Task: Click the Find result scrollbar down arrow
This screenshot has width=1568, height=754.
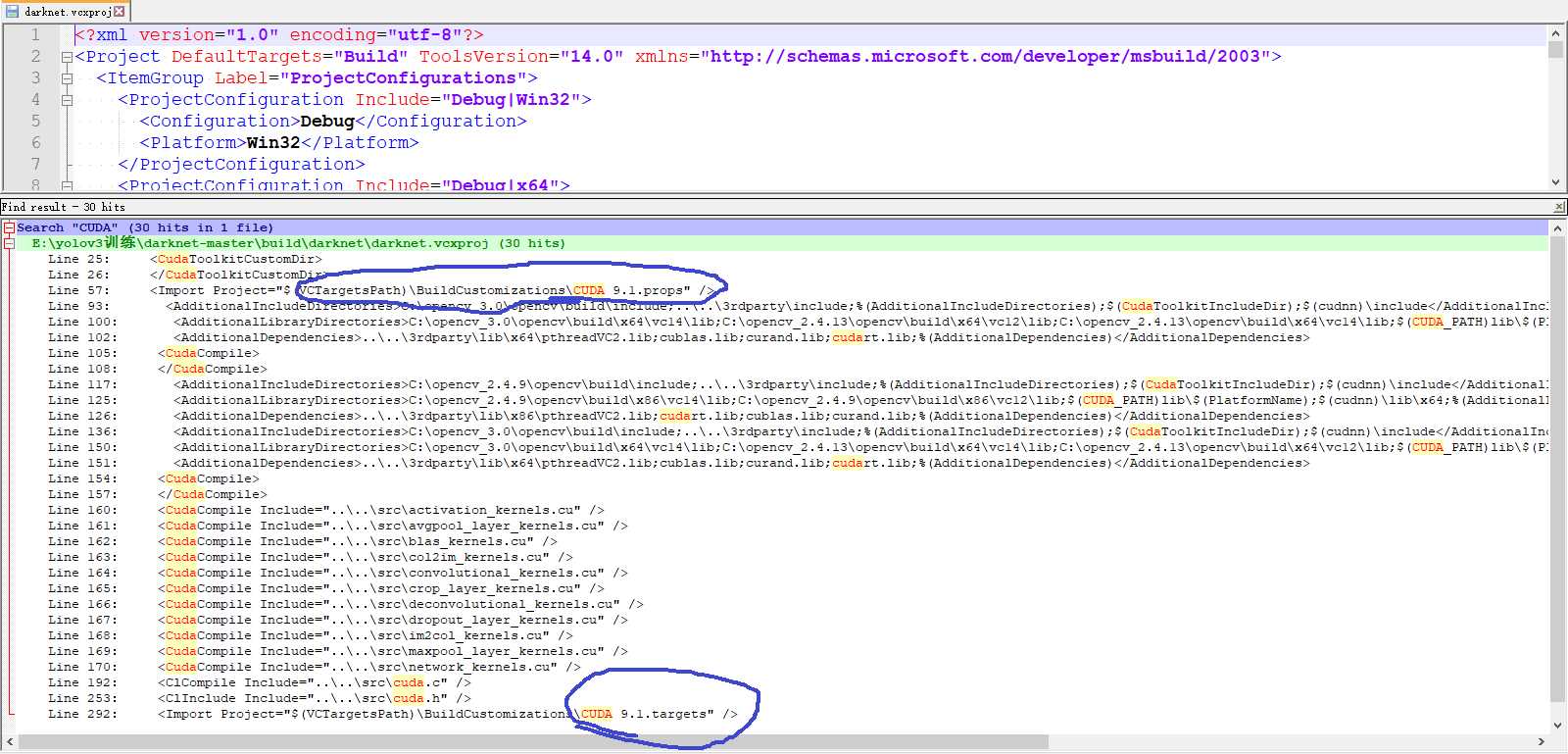Action: [1557, 726]
